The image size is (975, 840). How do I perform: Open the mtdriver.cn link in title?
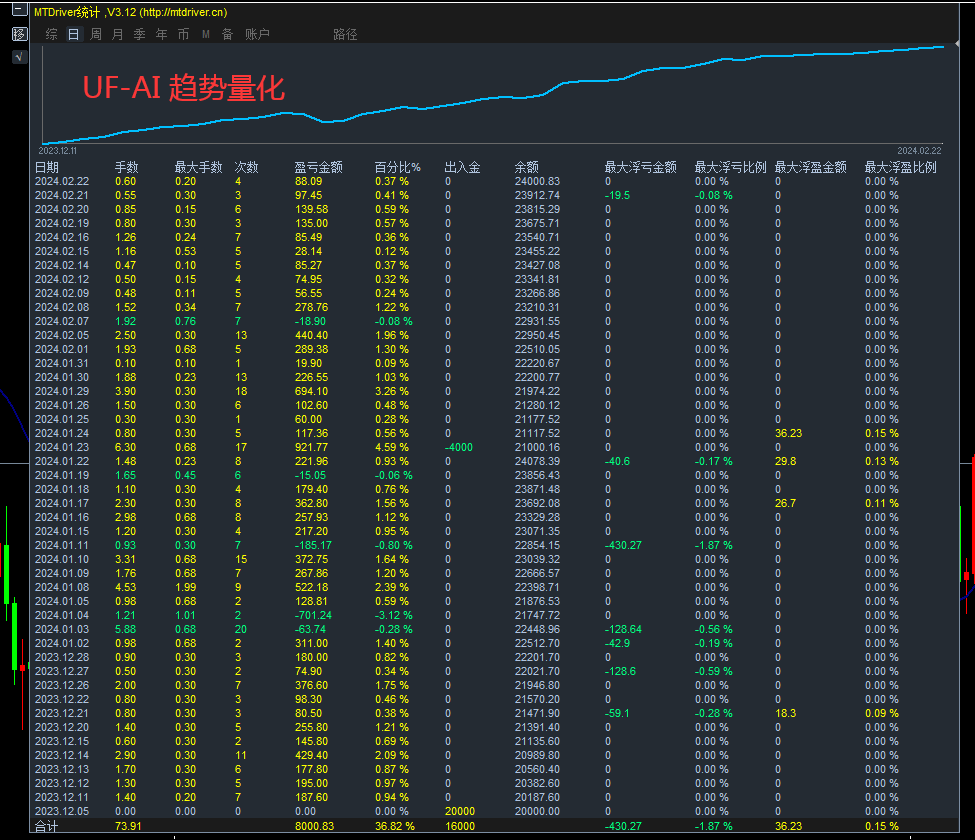coord(183,12)
